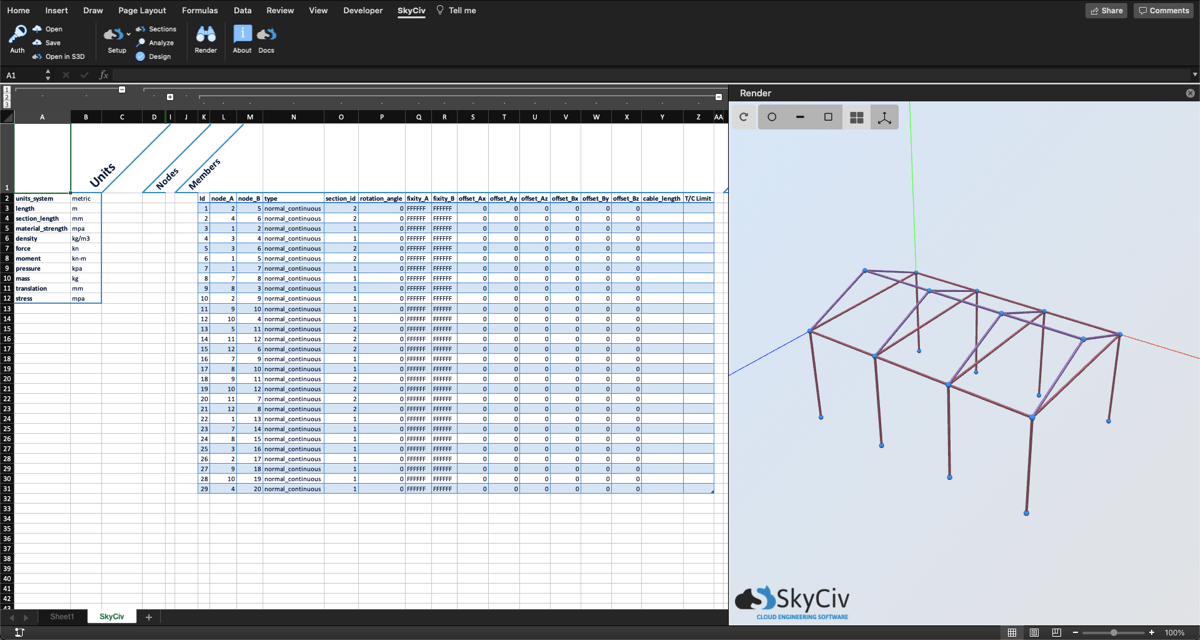Open the SkyCiv Render tool
This screenshot has width=1200, height=640.
[206, 38]
